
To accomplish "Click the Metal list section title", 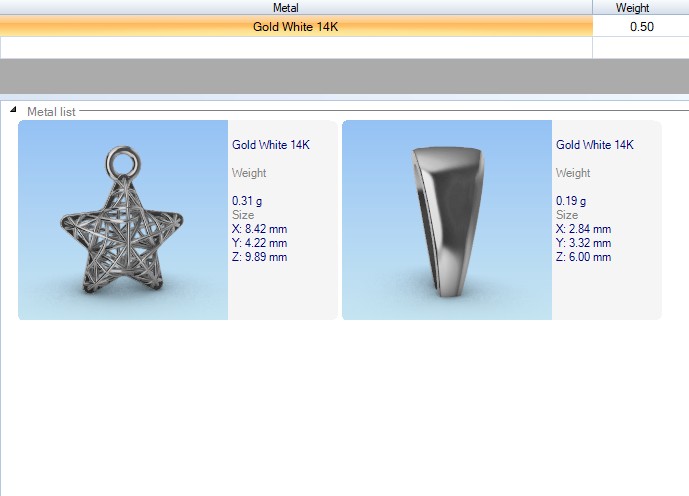I will 51,112.
